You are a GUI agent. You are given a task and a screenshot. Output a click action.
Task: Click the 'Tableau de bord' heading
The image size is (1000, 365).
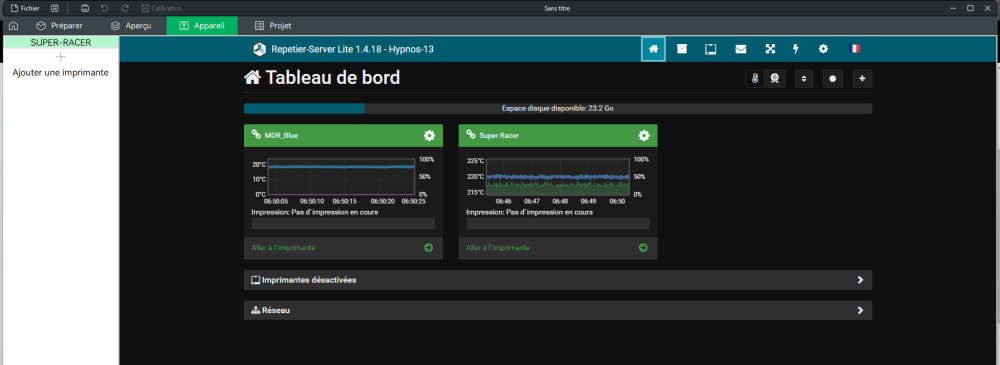tap(332, 78)
